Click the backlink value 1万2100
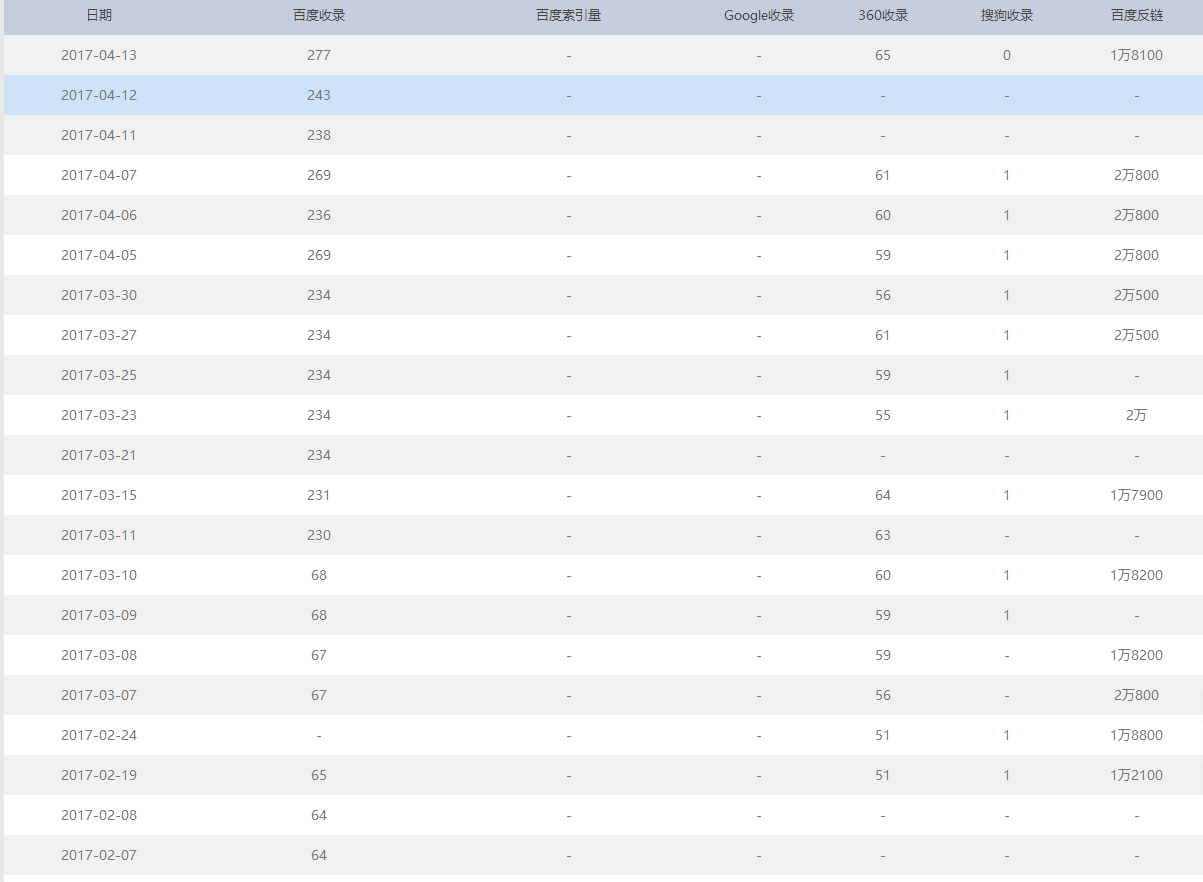1203x882 pixels. [1137, 775]
